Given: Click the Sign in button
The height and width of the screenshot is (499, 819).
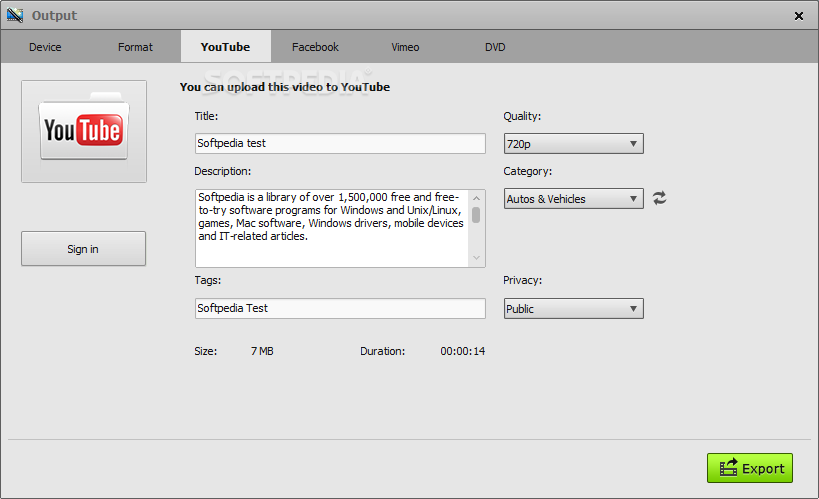Looking at the screenshot, I should tap(84, 249).
